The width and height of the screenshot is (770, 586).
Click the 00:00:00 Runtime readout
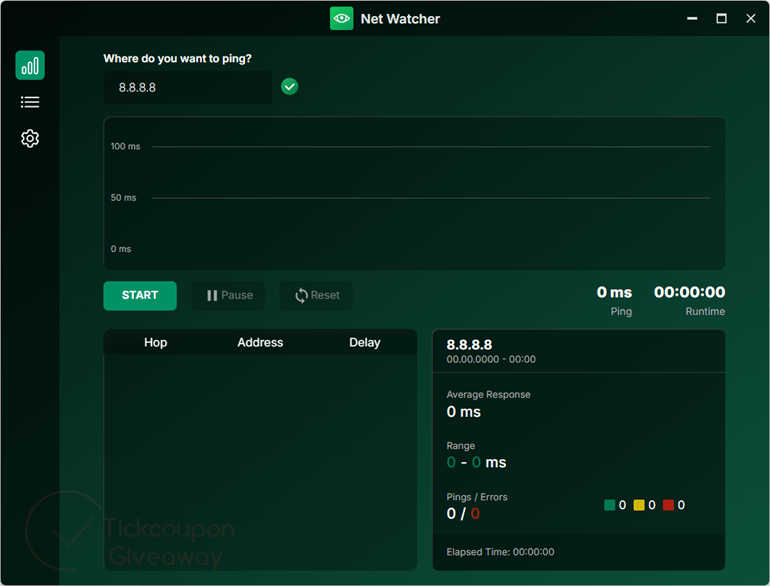pos(689,292)
